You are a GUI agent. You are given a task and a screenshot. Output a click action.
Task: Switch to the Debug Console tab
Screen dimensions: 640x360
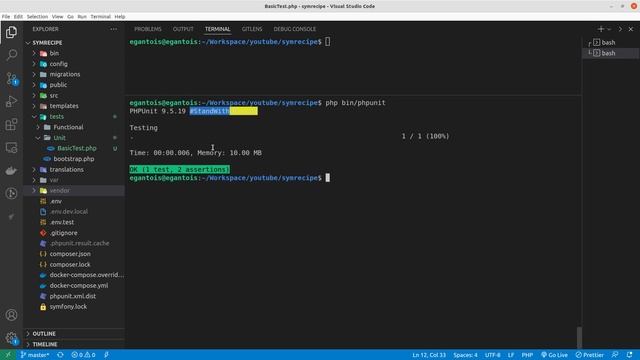pos(295,29)
